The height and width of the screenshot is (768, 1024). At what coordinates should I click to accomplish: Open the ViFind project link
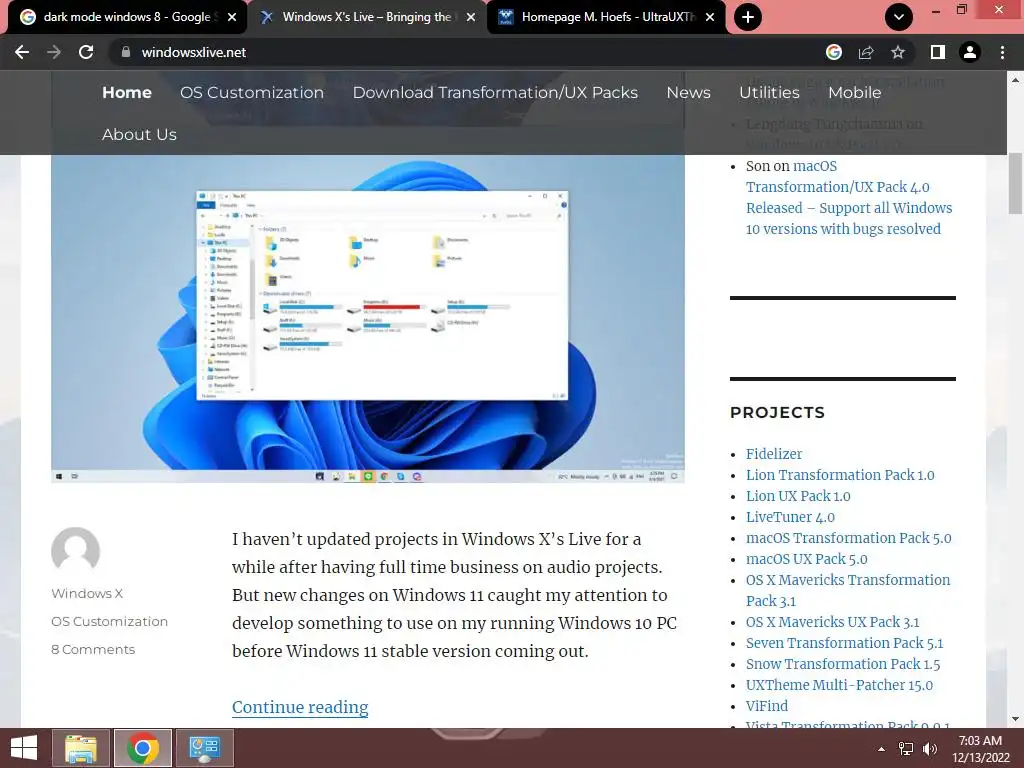pos(767,706)
